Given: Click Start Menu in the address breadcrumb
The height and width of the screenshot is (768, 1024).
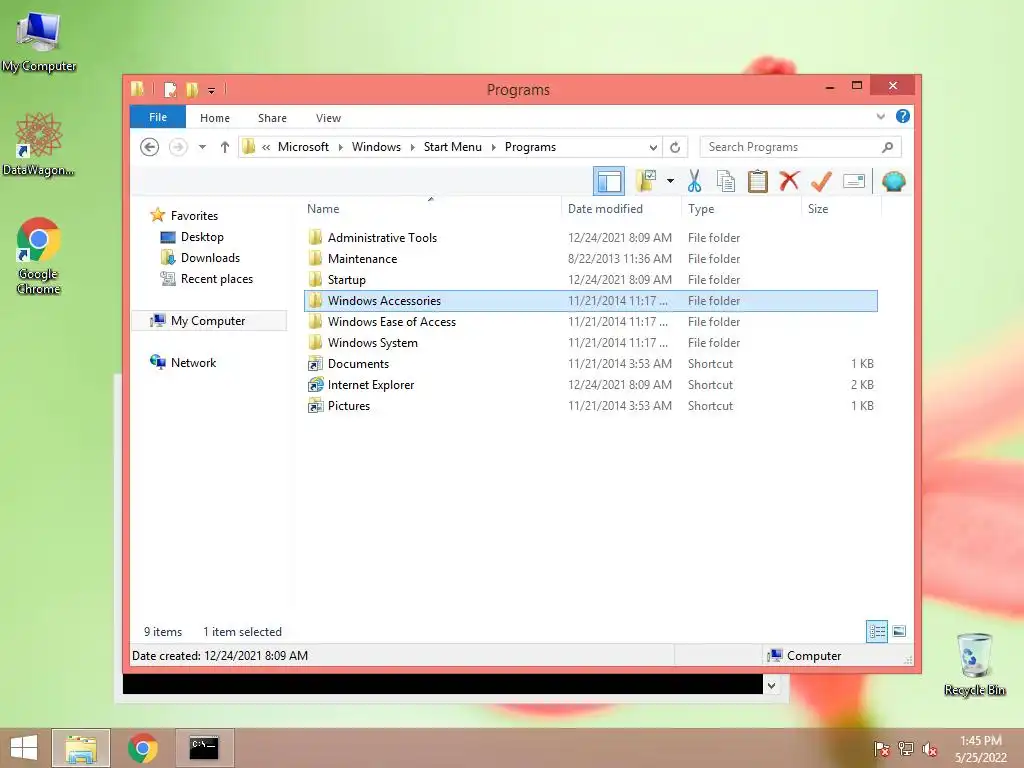Looking at the screenshot, I should coord(453,147).
